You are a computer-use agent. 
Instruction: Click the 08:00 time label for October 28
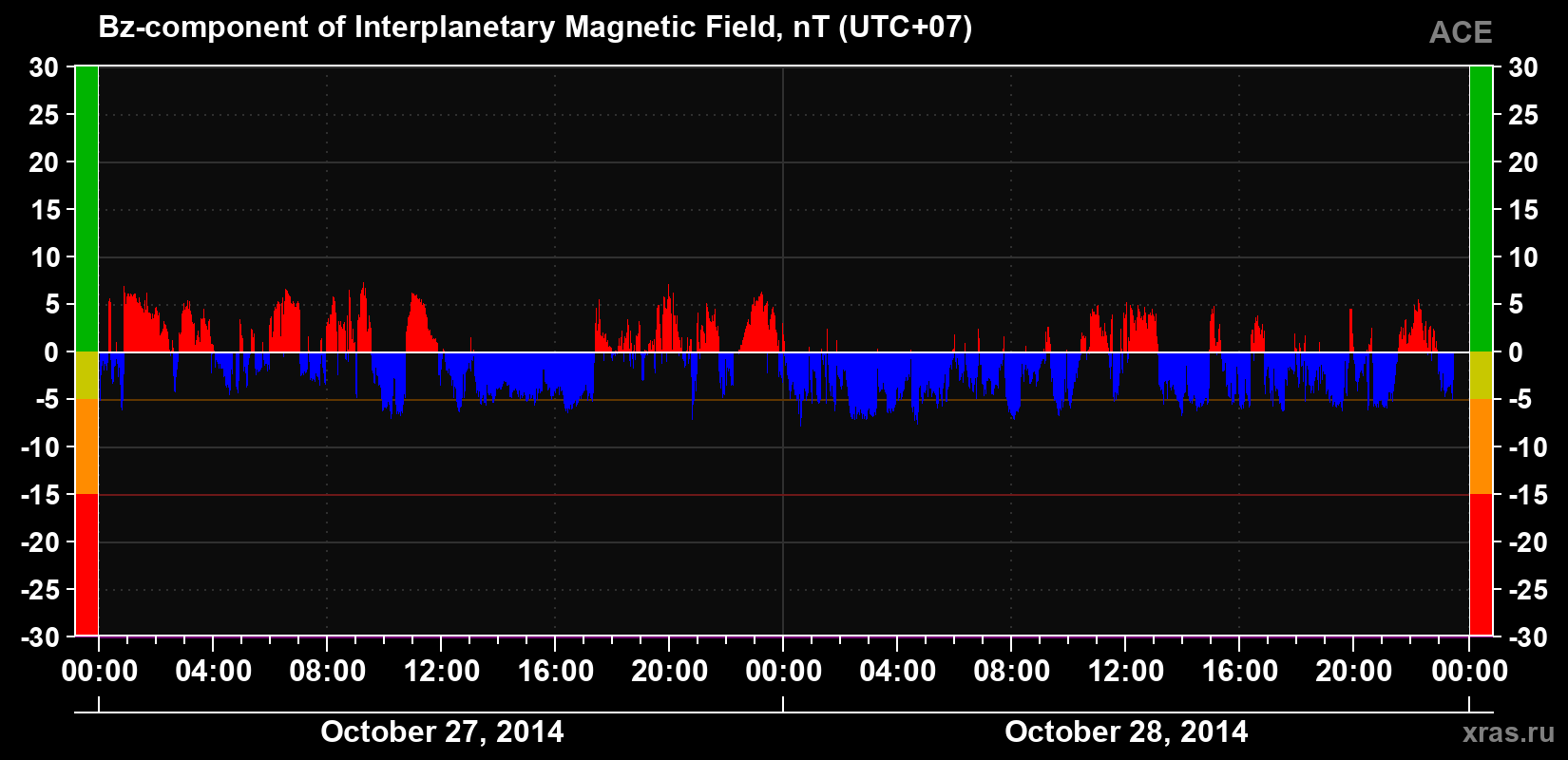pyautogui.click(x=1012, y=672)
